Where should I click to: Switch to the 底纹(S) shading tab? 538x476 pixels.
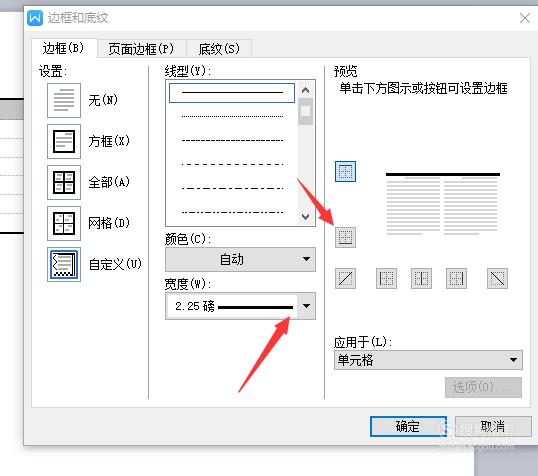(219, 49)
